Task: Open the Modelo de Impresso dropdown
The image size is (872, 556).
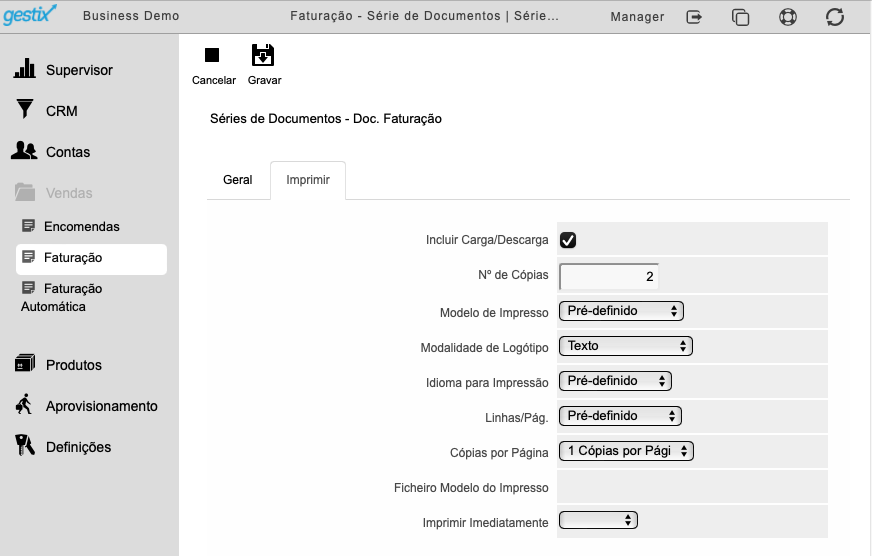Action: pos(621,311)
